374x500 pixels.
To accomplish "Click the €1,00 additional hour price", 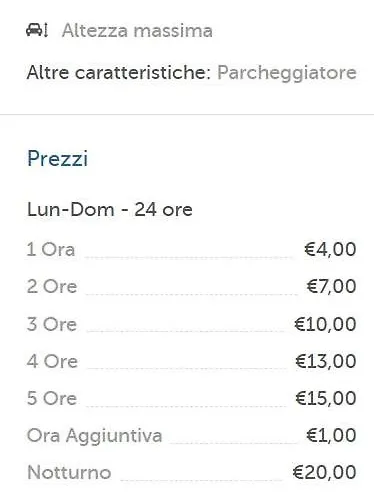I will [331, 435].
